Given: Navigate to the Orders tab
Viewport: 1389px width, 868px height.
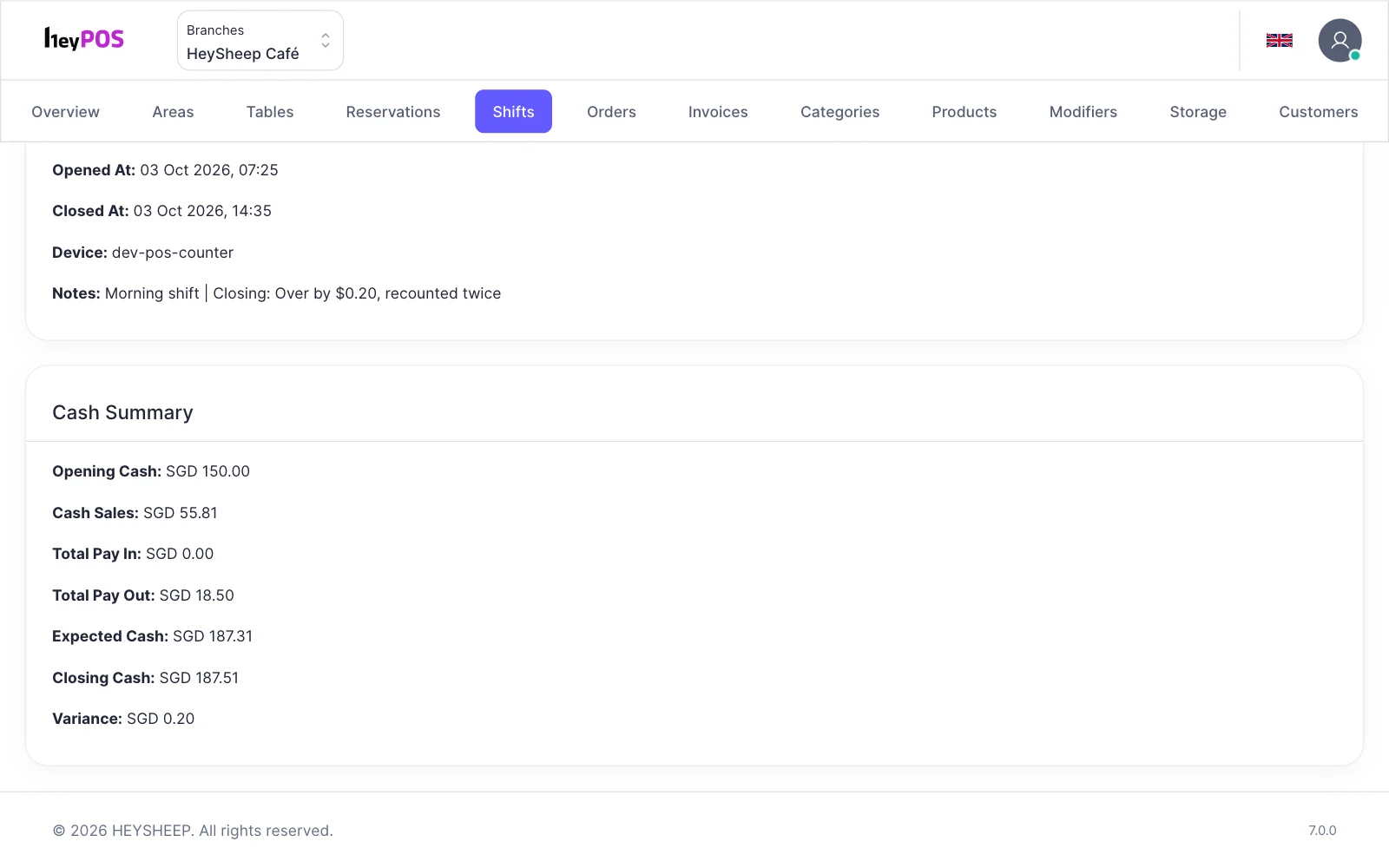Looking at the screenshot, I should (611, 112).
